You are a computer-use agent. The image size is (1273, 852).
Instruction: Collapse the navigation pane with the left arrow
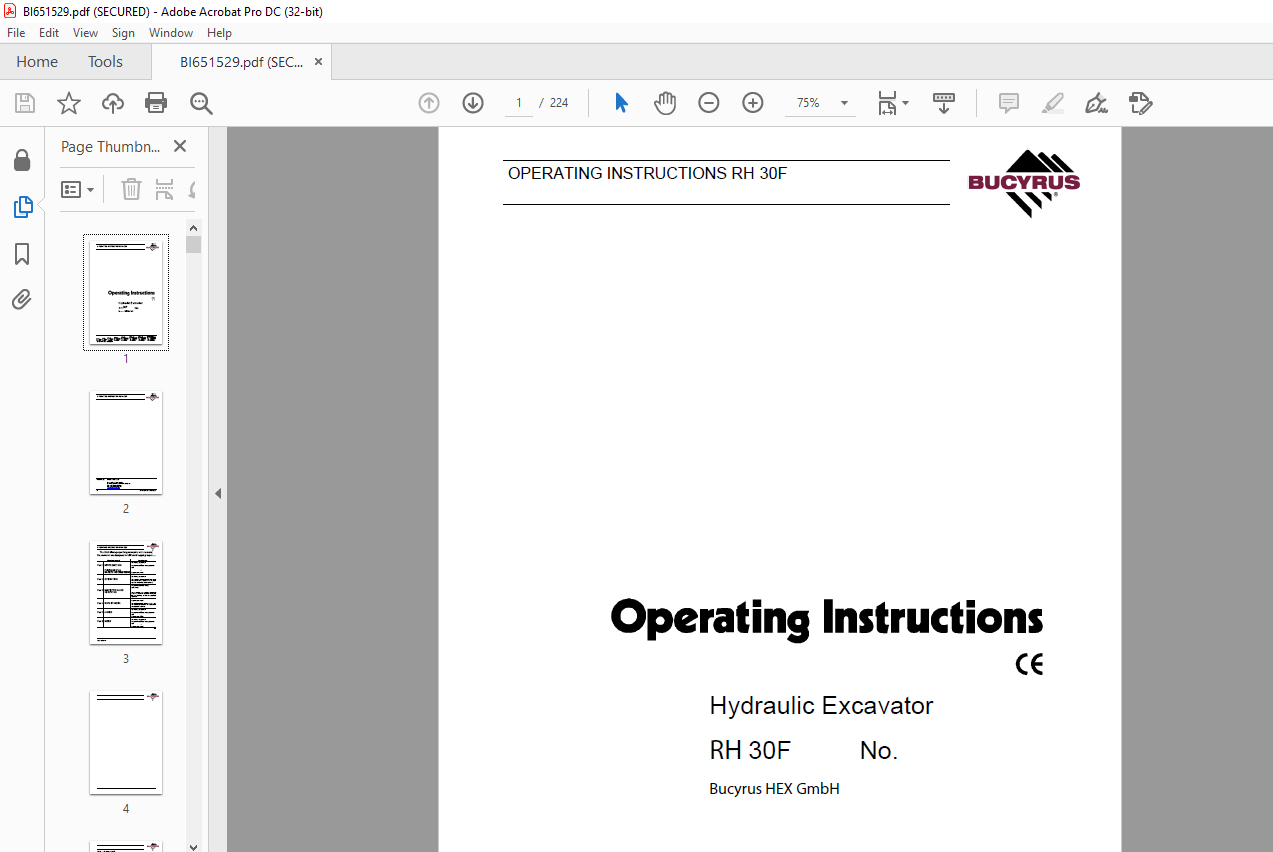(217, 493)
